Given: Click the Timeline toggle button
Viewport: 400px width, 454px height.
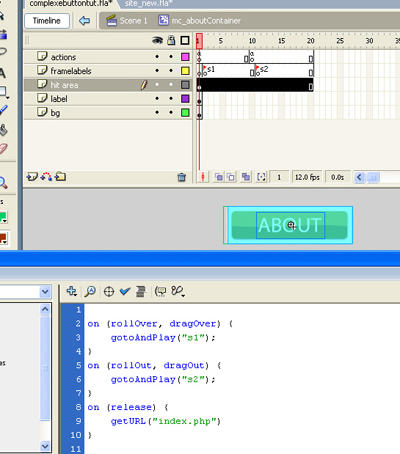Looking at the screenshot, I should point(47,21).
